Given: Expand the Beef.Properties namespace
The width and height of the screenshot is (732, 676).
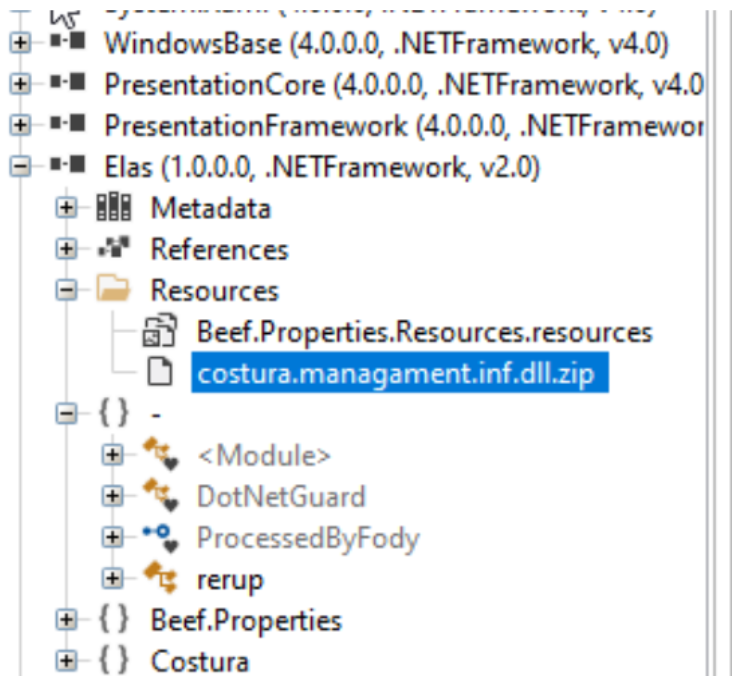Looking at the screenshot, I should tap(66, 620).
